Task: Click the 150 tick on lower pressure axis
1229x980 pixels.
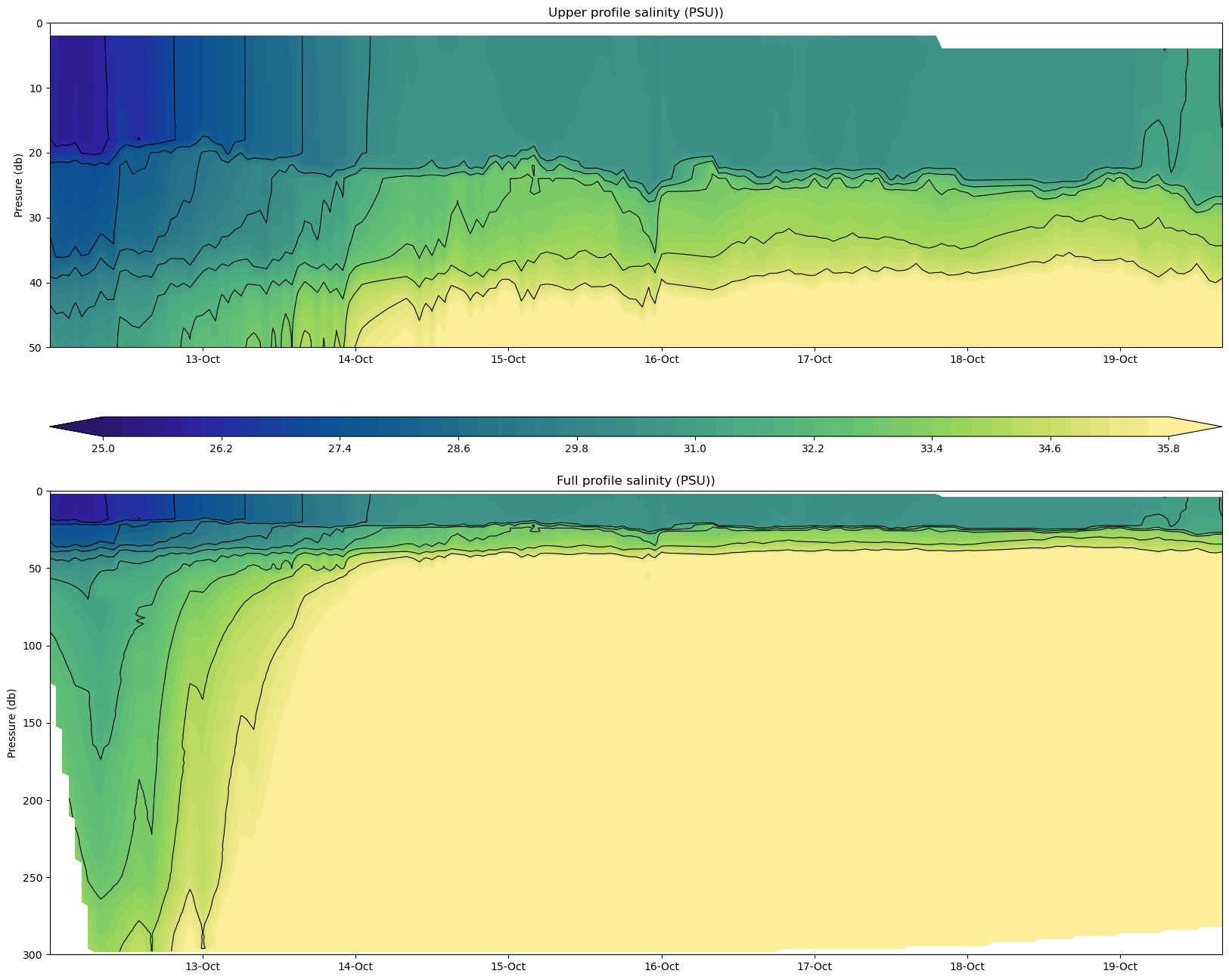Action: [x=33, y=723]
